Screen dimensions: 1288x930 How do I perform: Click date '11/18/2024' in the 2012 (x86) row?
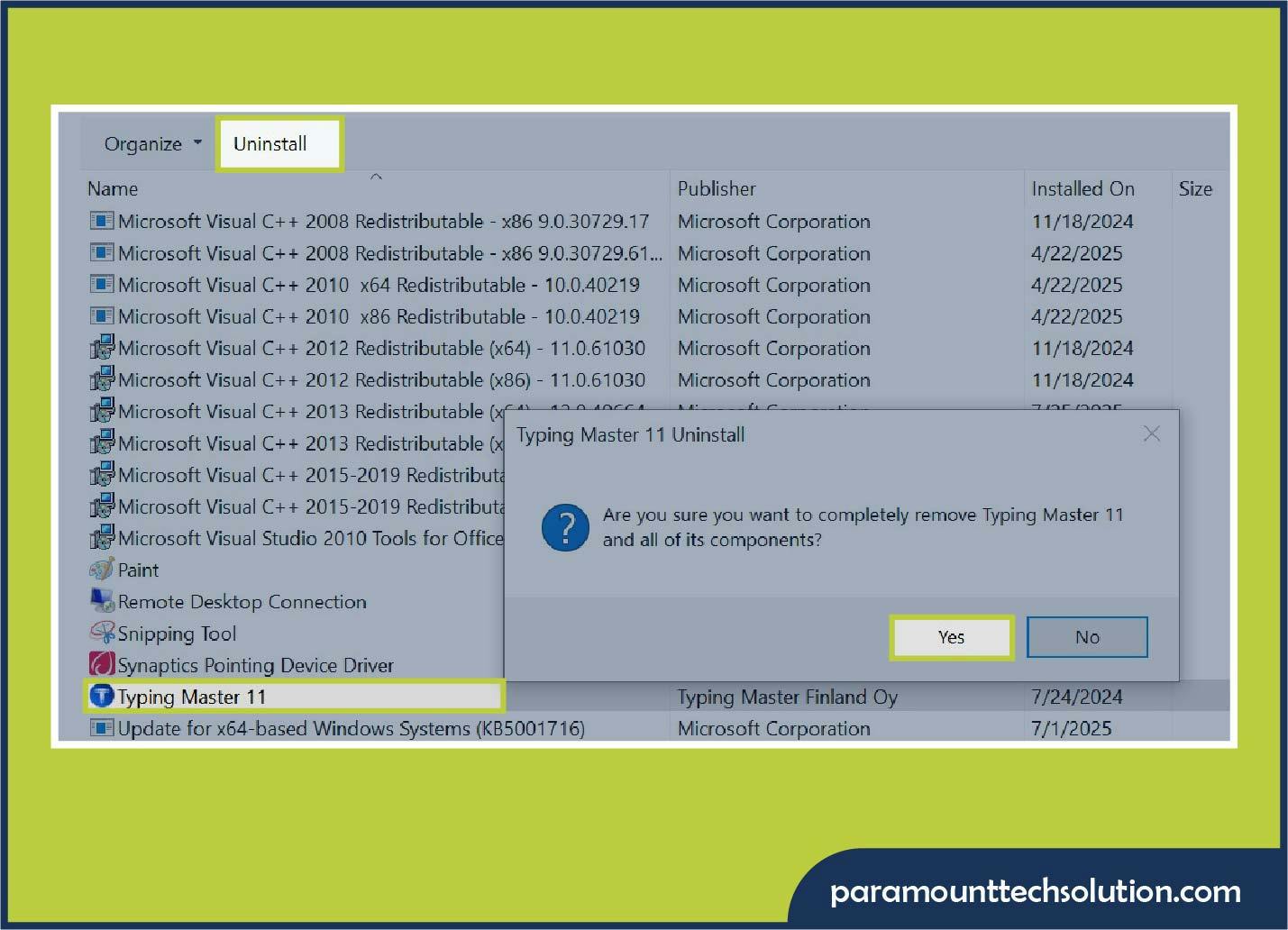click(x=1082, y=379)
